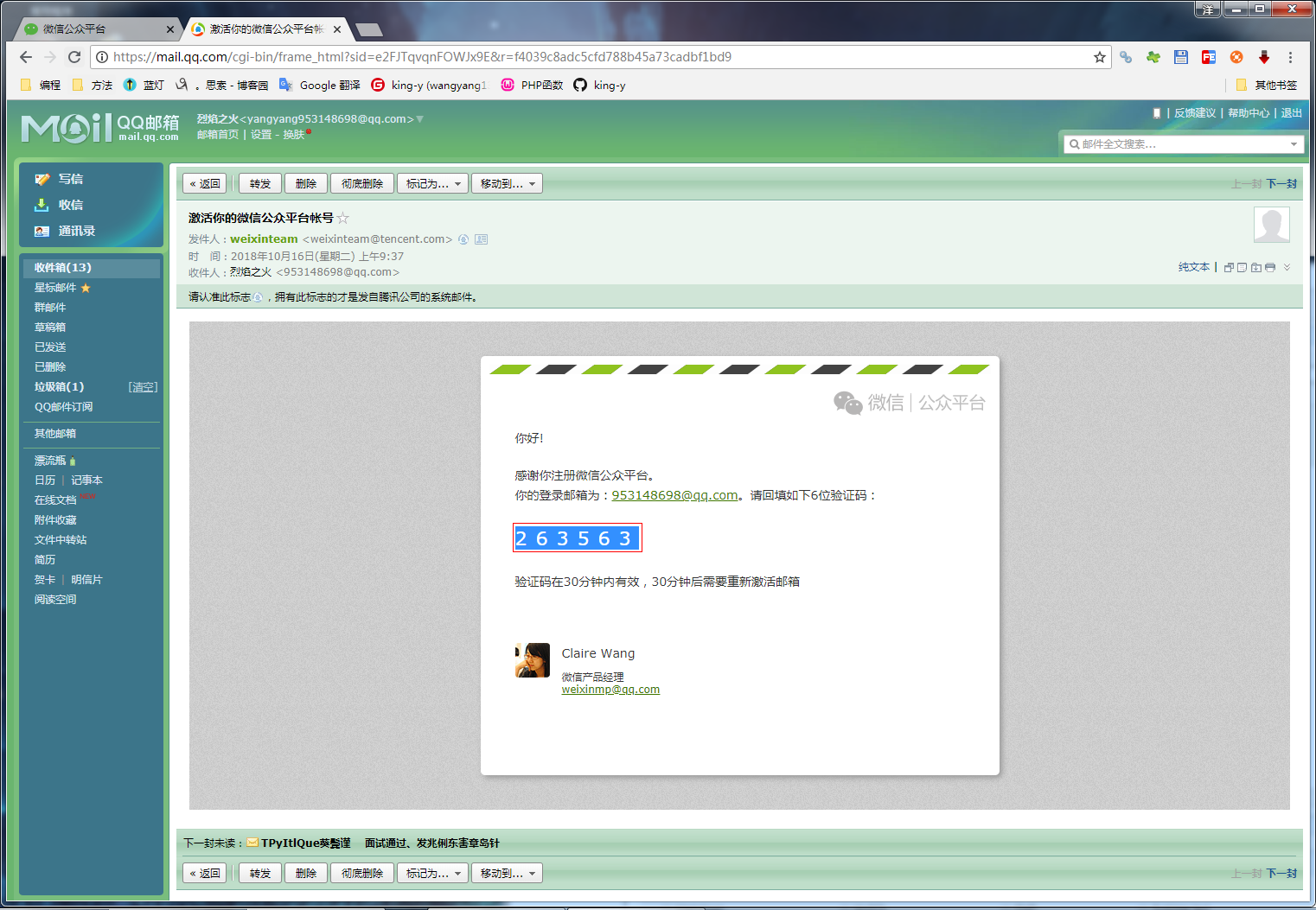Image resolution: width=1316 pixels, height=910 pixels.
Task: Open Google 翻译 bookmark
Action: (x=320, y=85)
